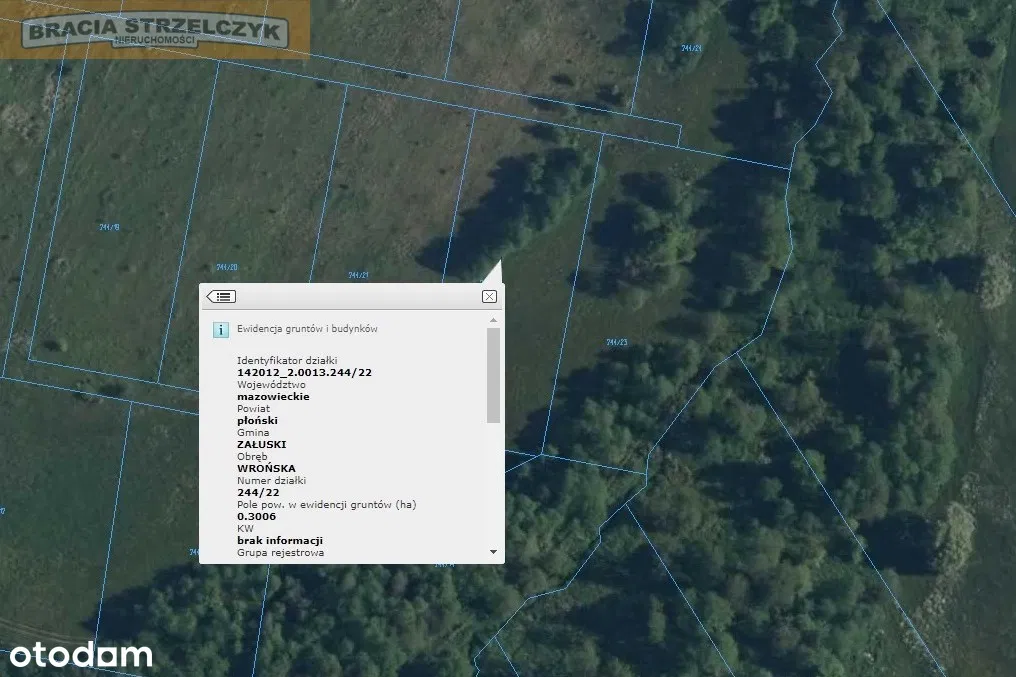
Task: Click the 'ZAŁUSKI' gmina value
Action: [259, 444]
